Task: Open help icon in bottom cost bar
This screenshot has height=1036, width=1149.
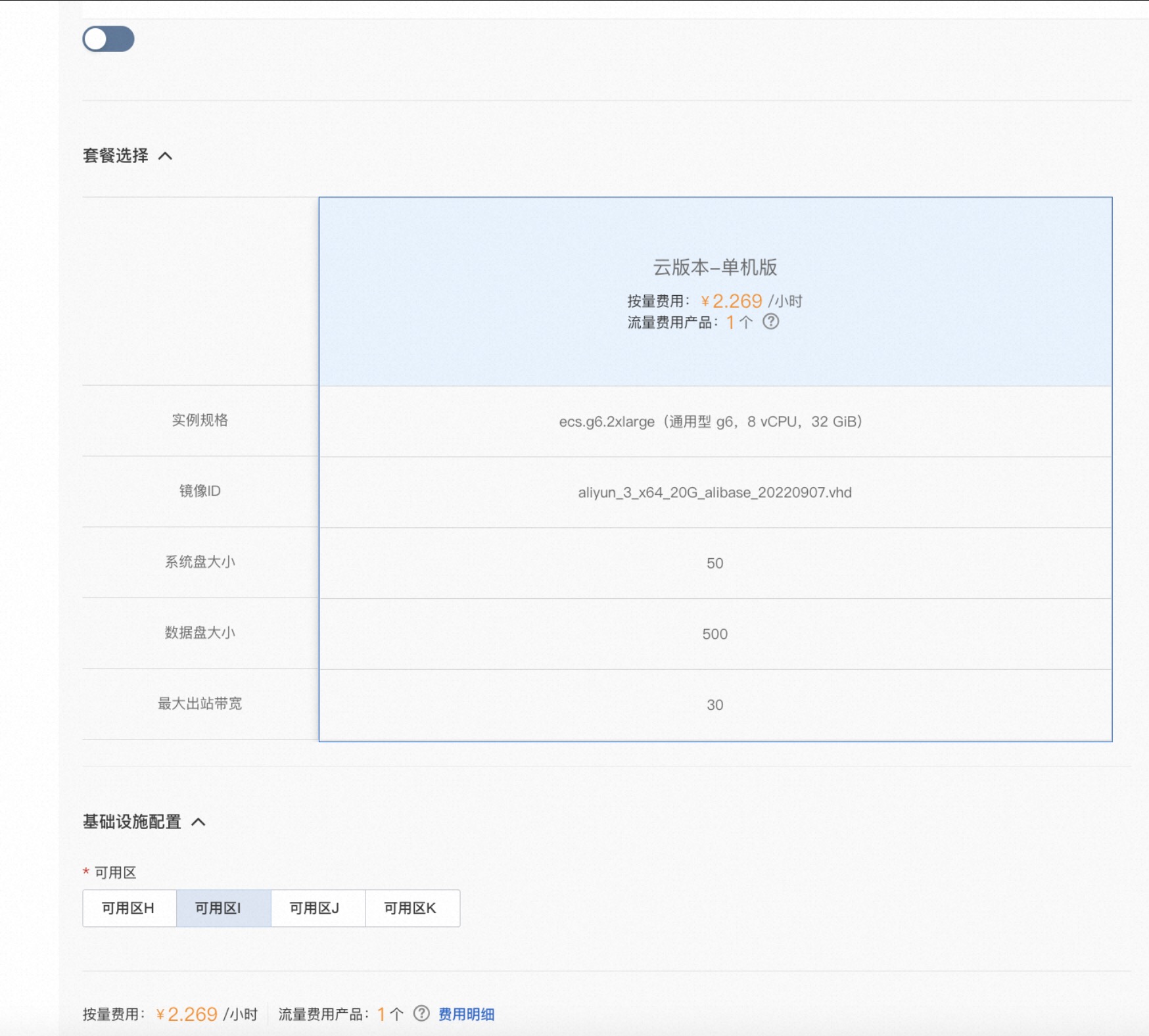Action: coord(421,1014)
